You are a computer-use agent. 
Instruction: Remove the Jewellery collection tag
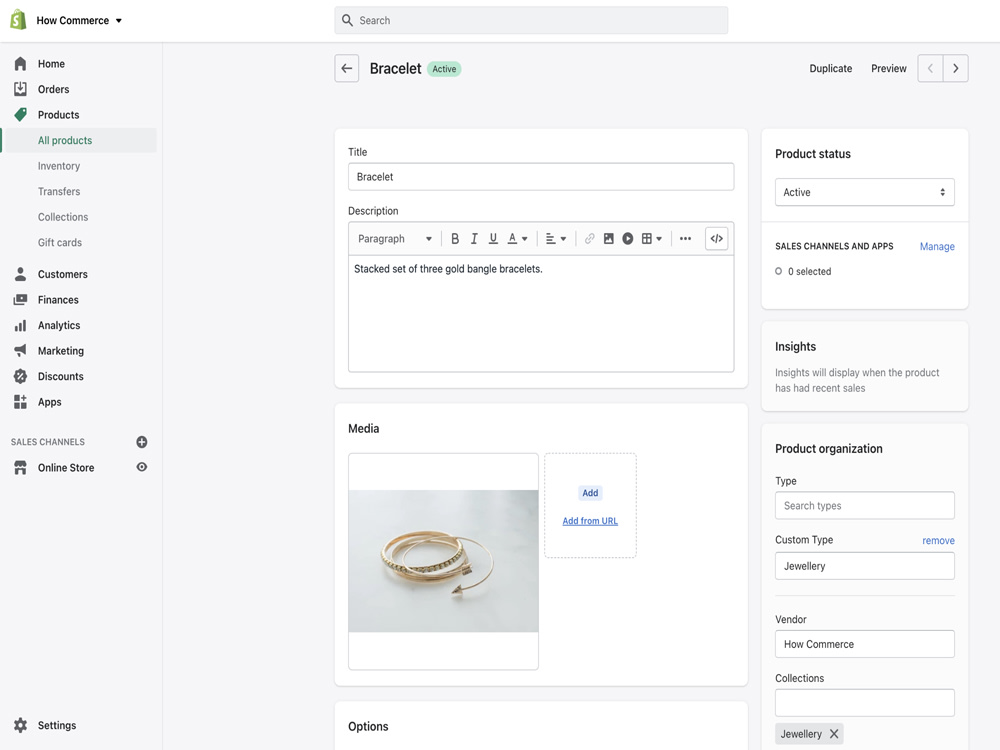tap(834, 734)
